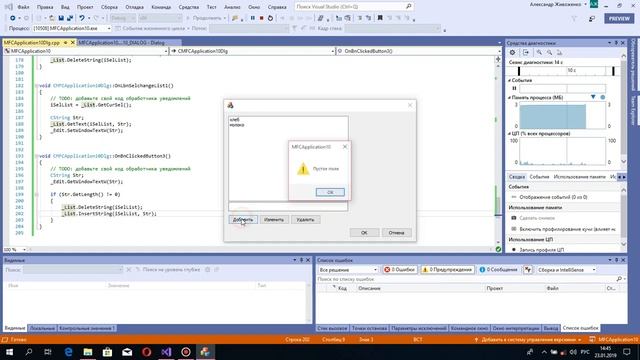640x360 pixels.
Task: Stop debugging with the red square icon
Action: (262, 18)
